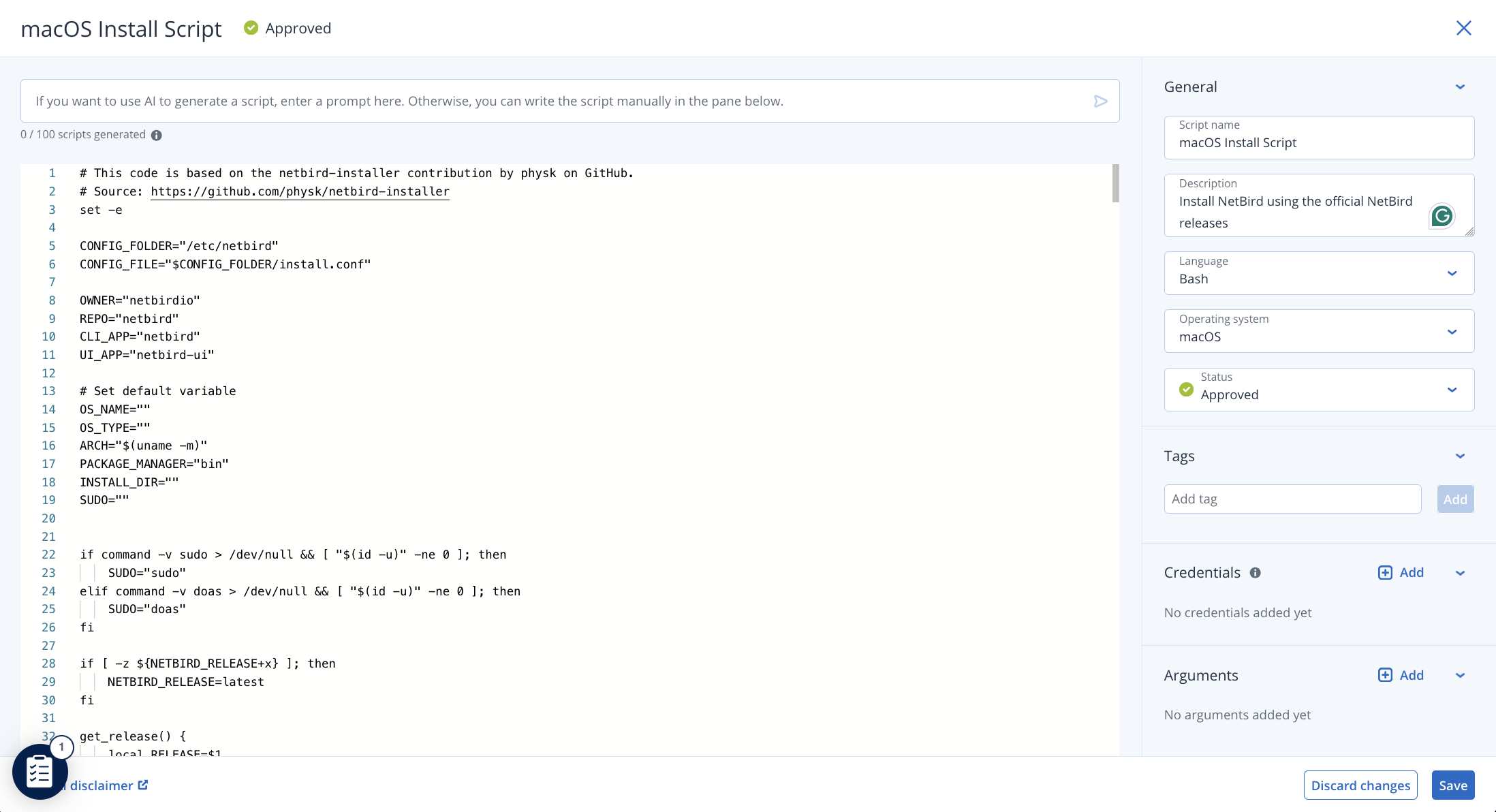This screenshot has height=812, width=1496.
Task: Collapse the General section
Action: pos(1461,87)
